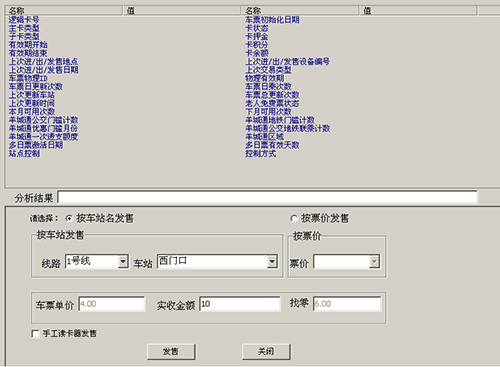The image size is (500, 367).
Task: Select the 卡余额 row
Action: (257, 53)
